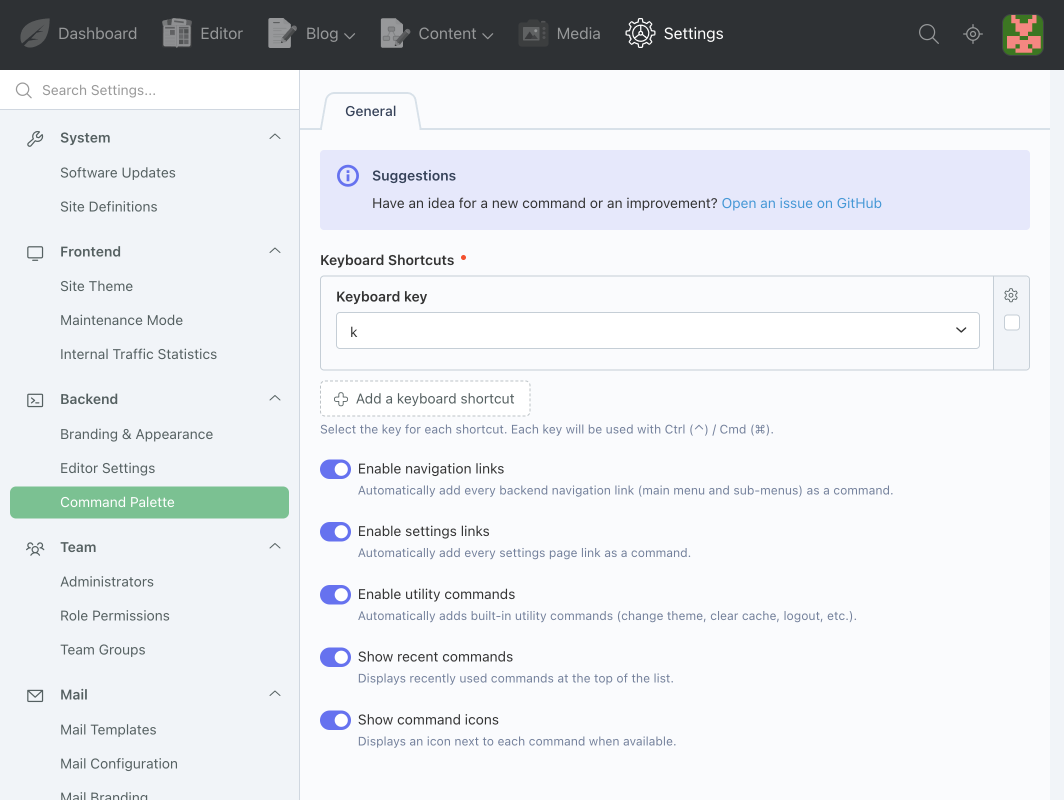Click the System wrench icon
Image resolution: width=1064 pixels, height=800 pixels.
coord(35,138)
